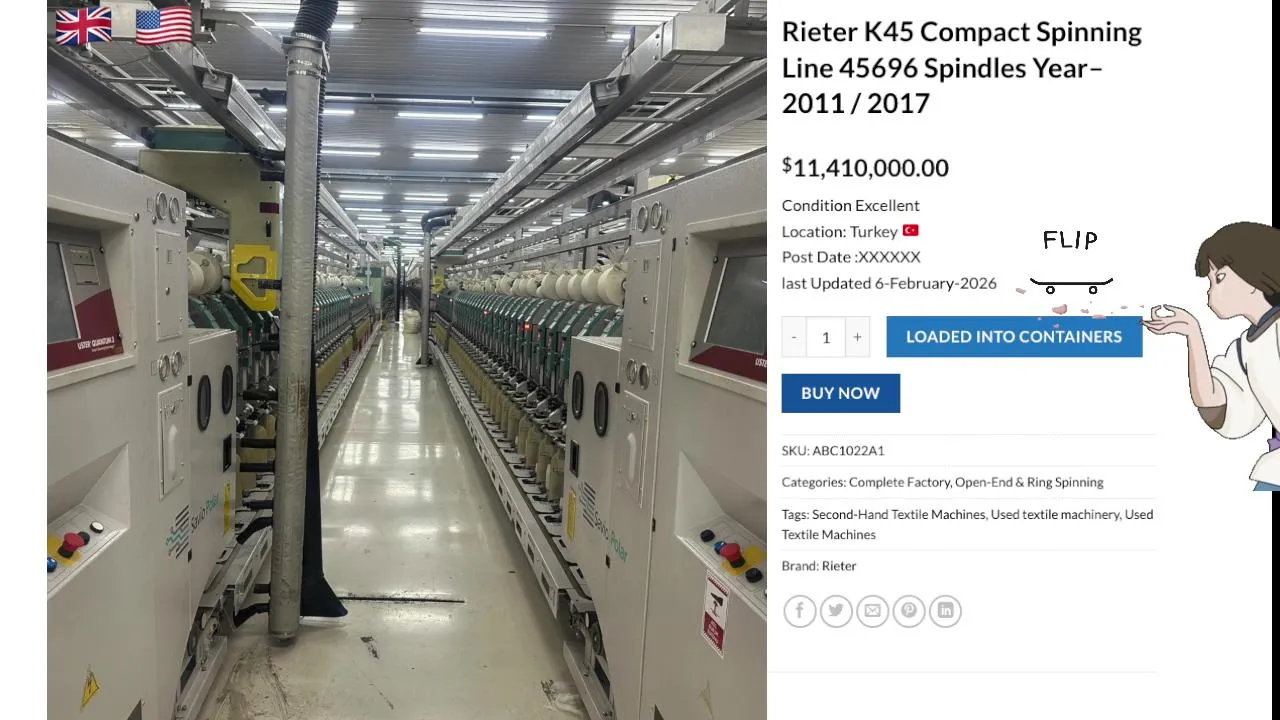Share this product on Twitter
The width and height of the screenshot is (1280, 720).
coord(836,611)
